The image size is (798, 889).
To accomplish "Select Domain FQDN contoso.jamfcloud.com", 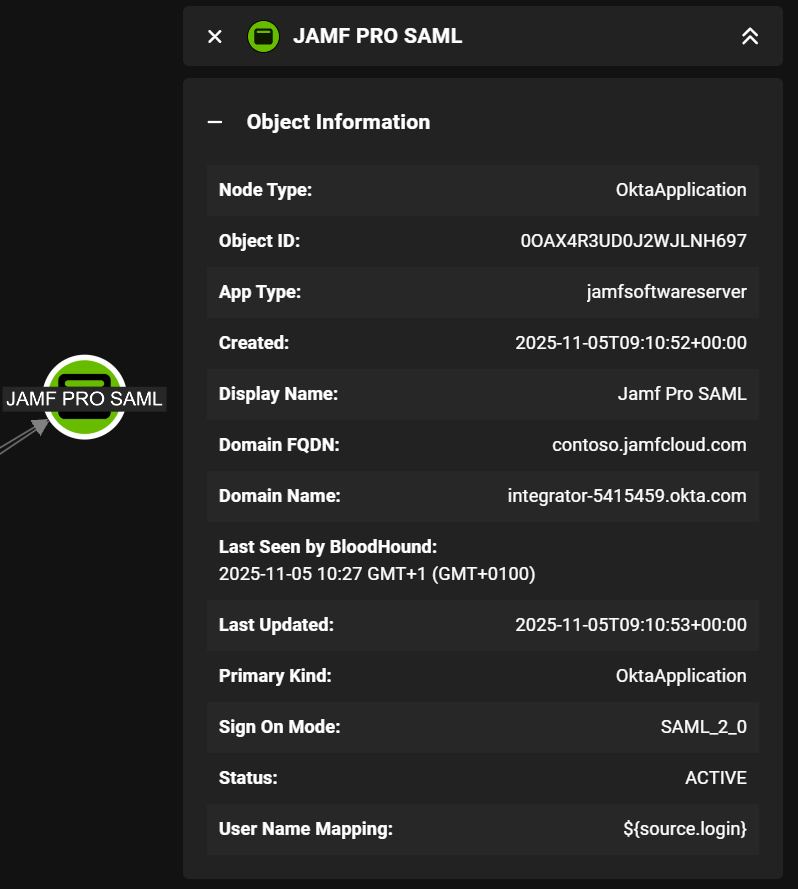I will point(649,445).
